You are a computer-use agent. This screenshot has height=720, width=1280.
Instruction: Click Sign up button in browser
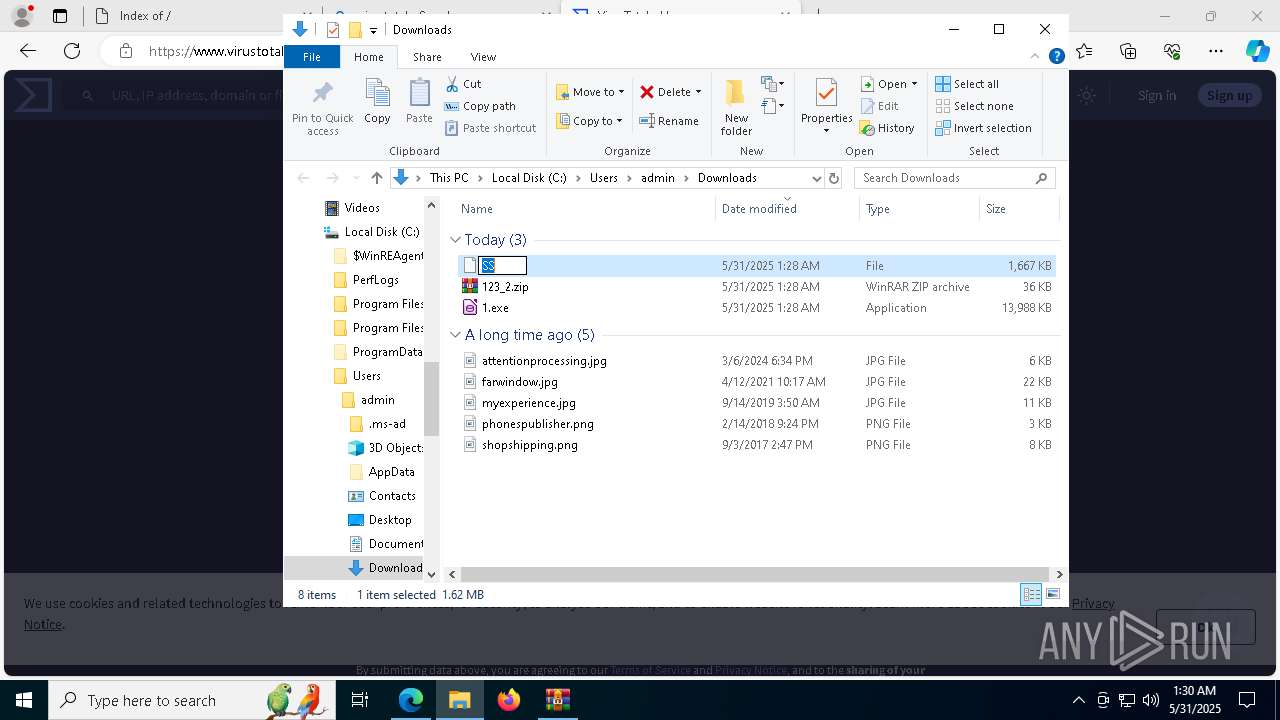click(1229, 95)
